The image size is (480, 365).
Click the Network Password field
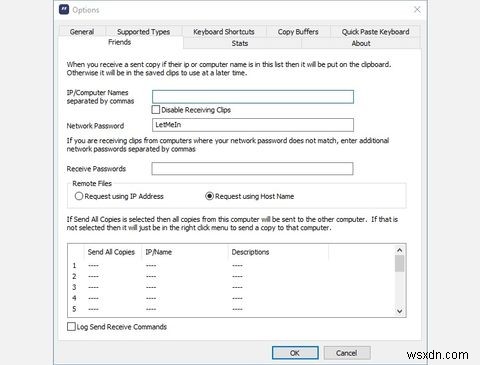253,125
